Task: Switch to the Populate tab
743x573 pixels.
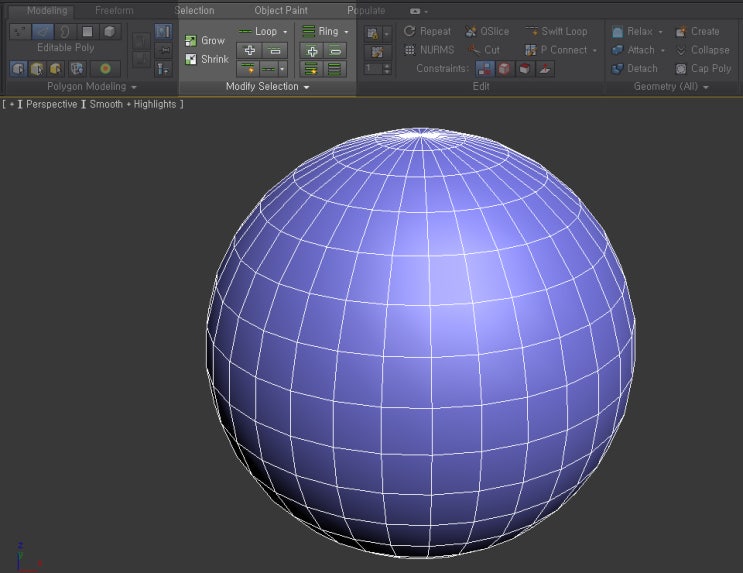Action: click(366, 10)
